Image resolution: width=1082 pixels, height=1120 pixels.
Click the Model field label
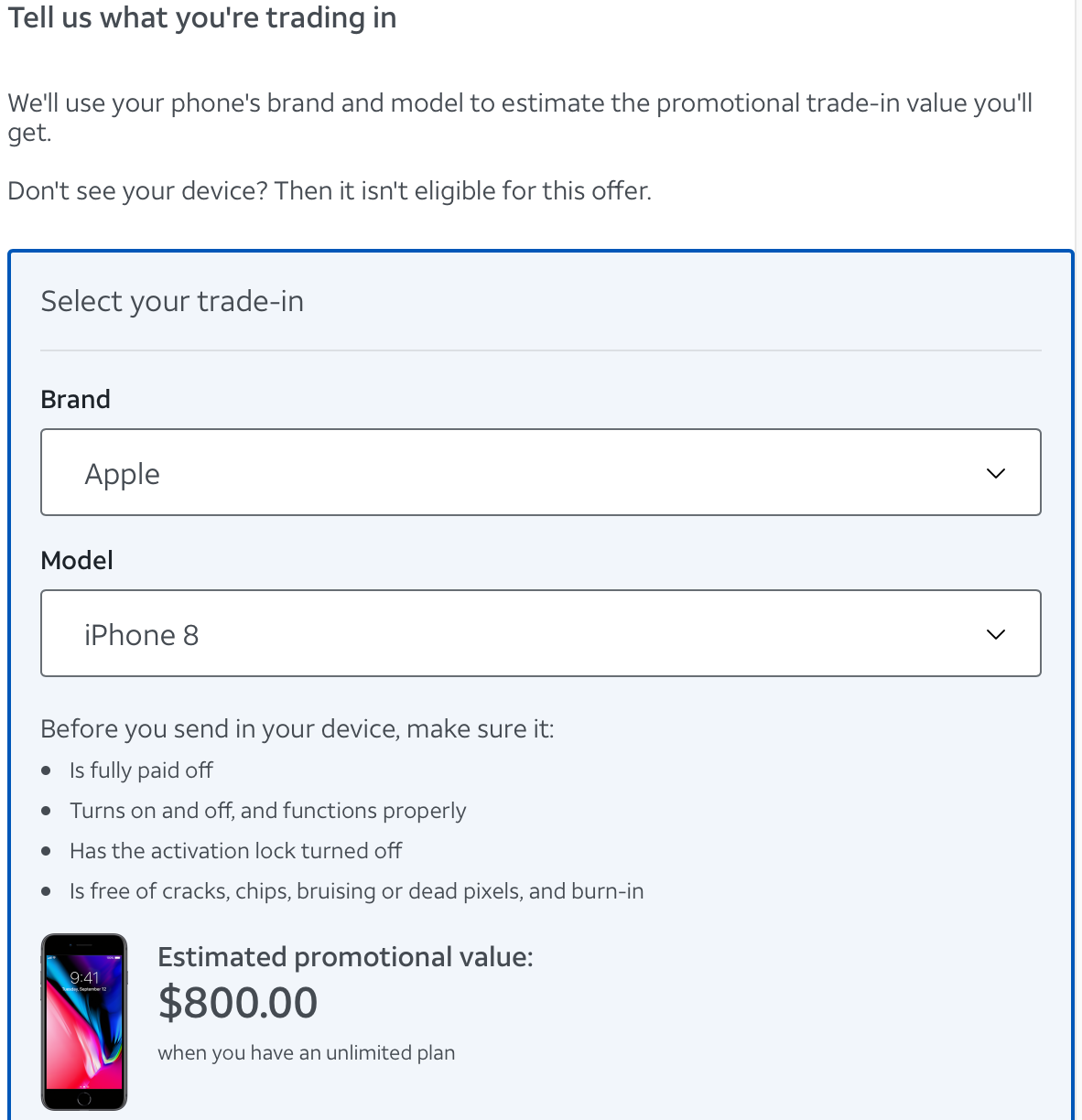[x=77, y=560]
